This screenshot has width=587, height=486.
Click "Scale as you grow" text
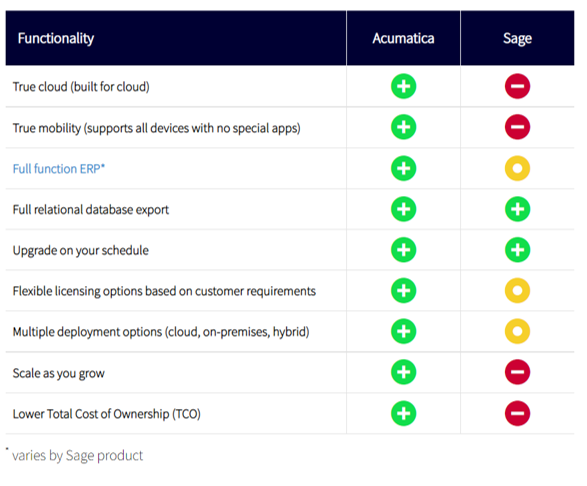coord(58,373)
